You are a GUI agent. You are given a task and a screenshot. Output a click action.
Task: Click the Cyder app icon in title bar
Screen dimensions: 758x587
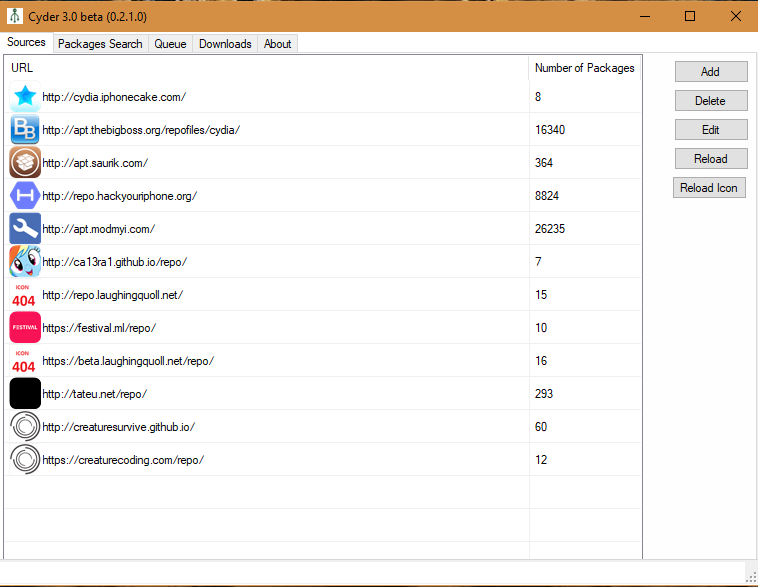tap(14, 16)
